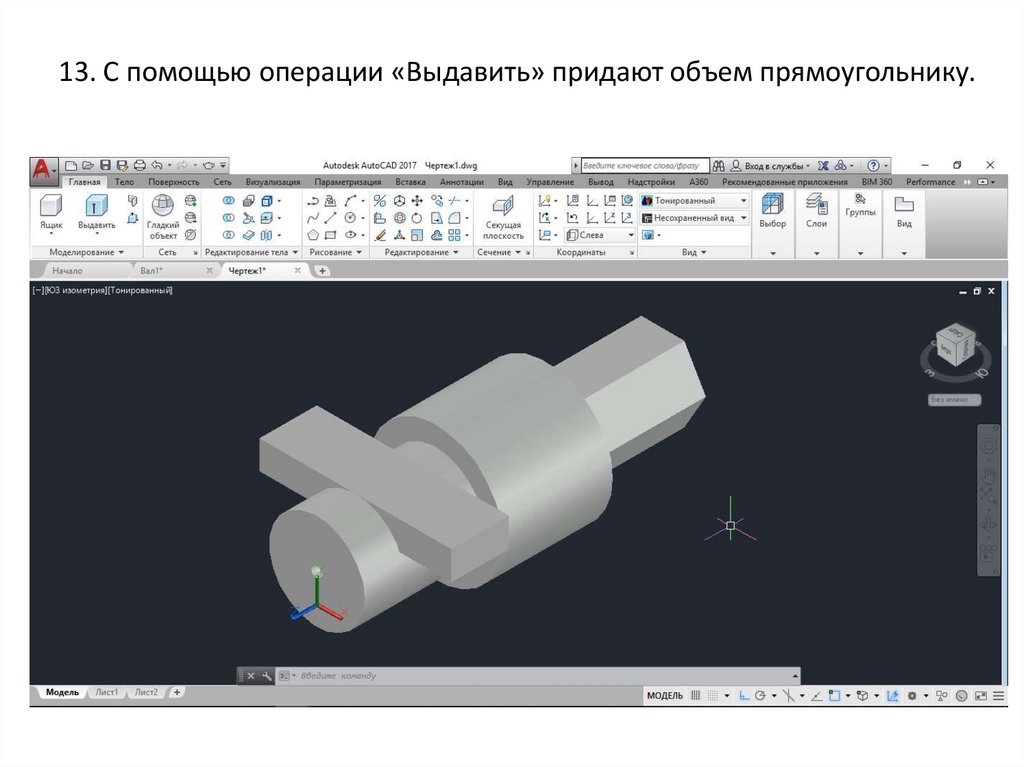Expand the Моделирование panel
1024x767 pixels.
pyautogui.click(x=87, y=252)
